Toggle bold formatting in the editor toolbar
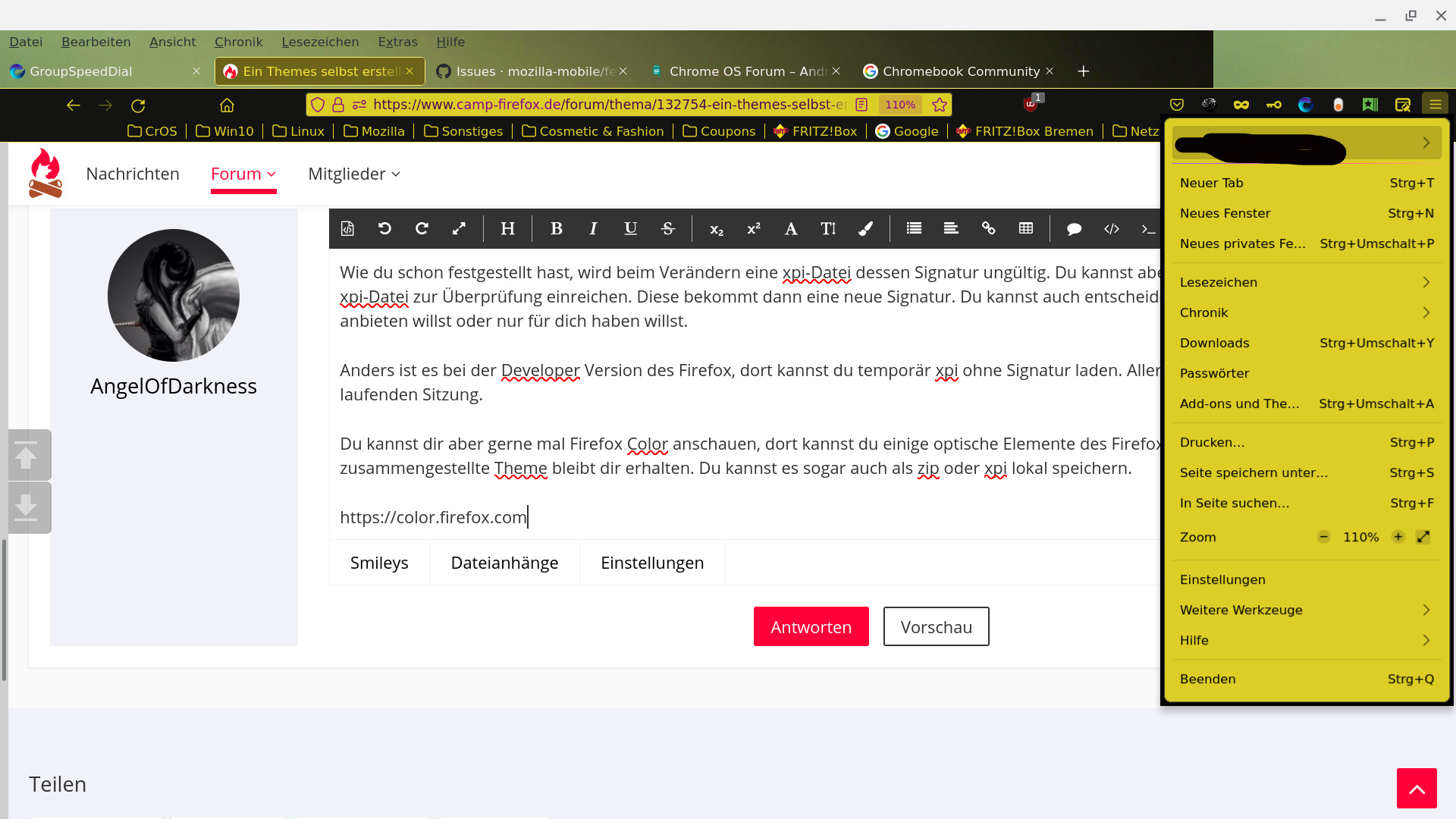Screen dimensions: 1456x819 click(x=556, y=228)
